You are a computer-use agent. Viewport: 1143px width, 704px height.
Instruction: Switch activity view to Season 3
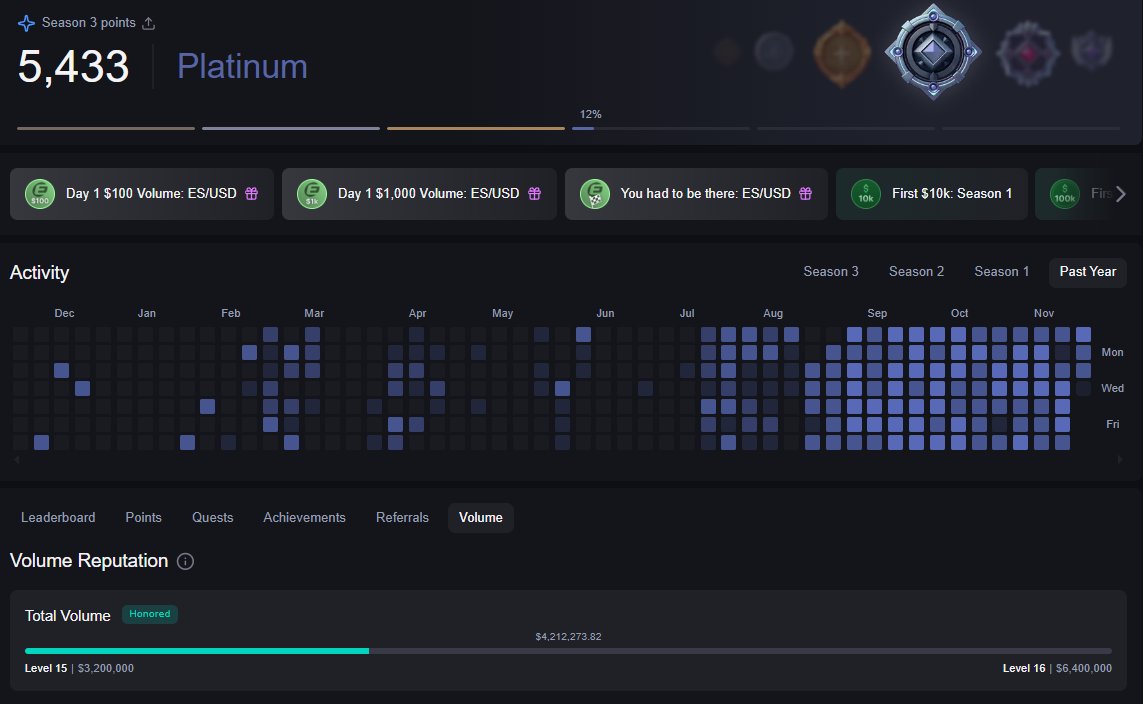(x=831, y=271)
